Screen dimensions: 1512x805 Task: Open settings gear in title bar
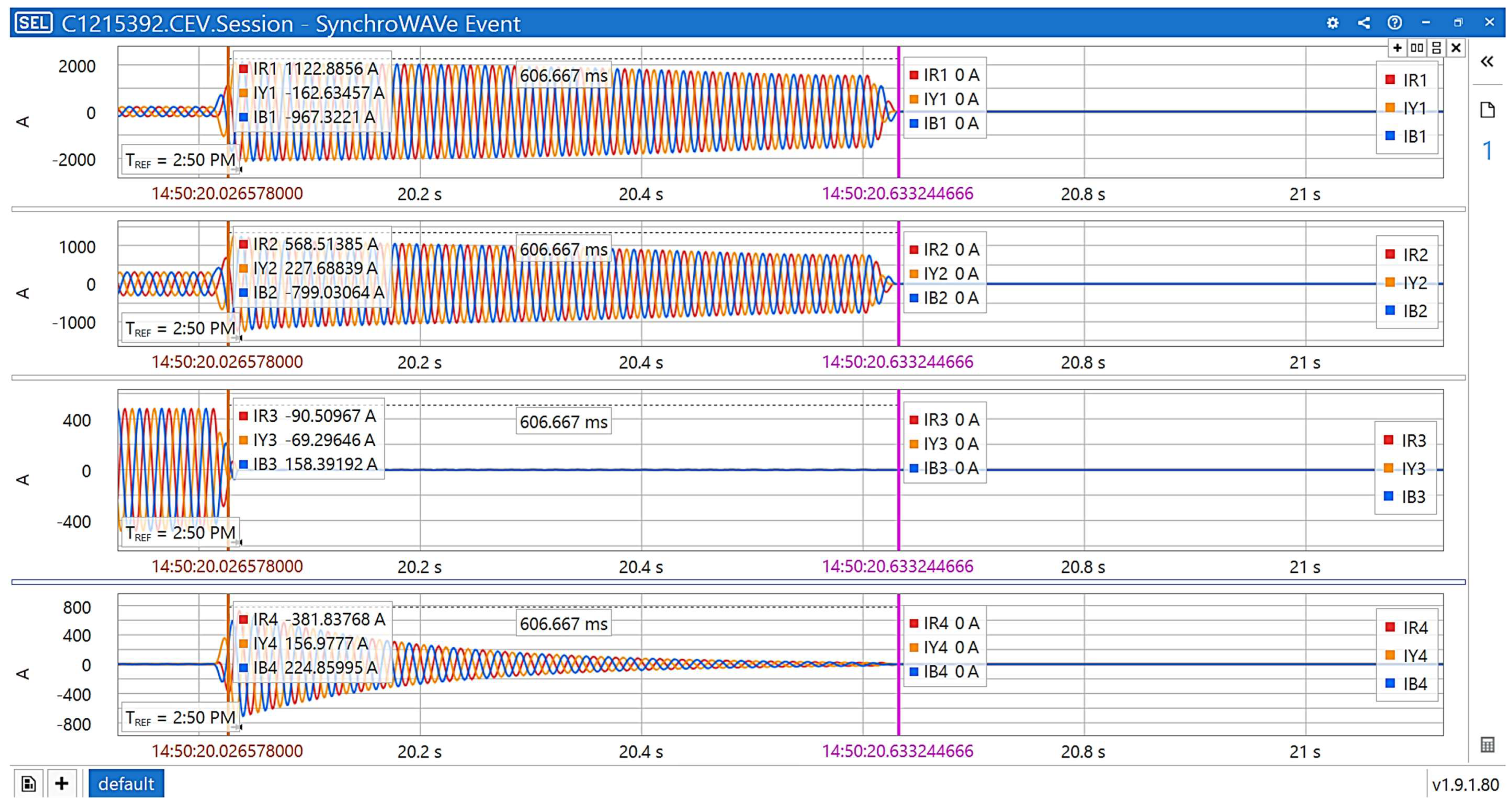pos(1332,23)
